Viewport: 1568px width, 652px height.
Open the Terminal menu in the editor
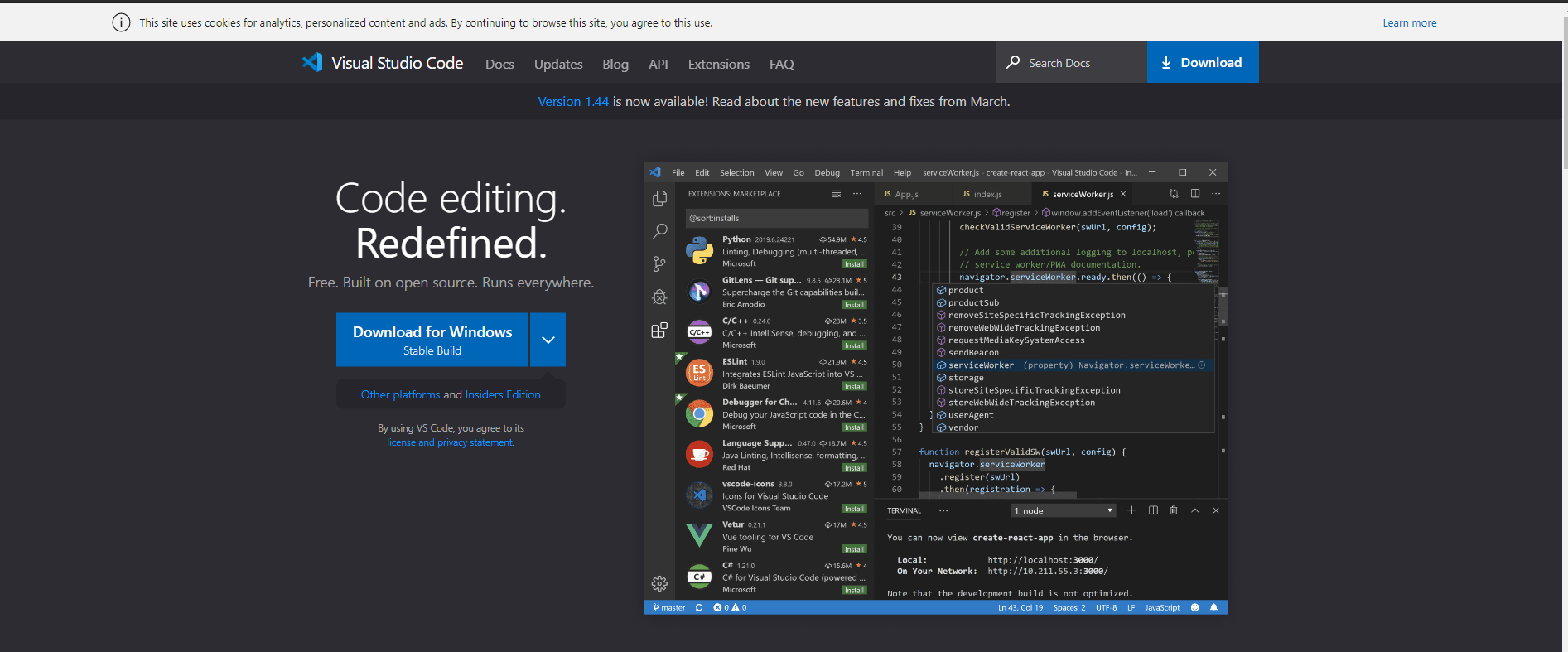(866, 172)
